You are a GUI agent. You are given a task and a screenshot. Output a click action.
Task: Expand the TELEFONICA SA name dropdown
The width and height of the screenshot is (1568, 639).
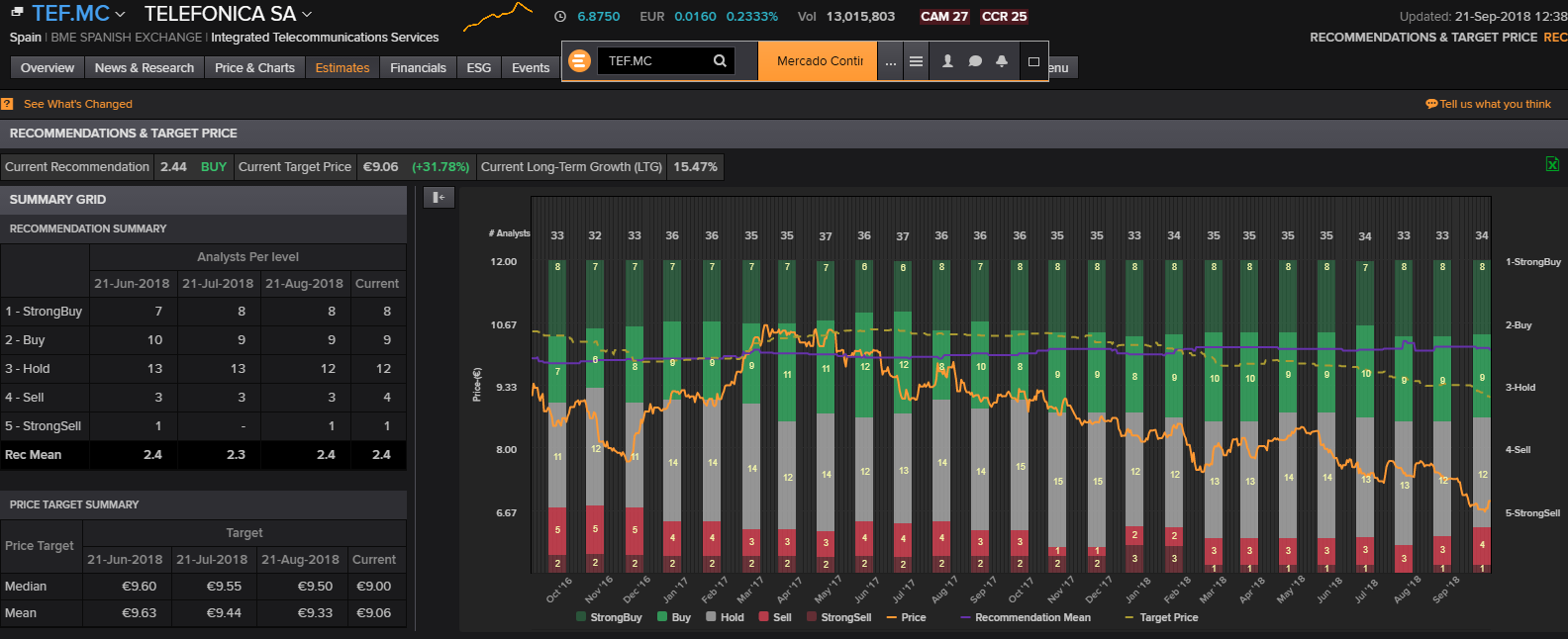(x=307, y=15)
